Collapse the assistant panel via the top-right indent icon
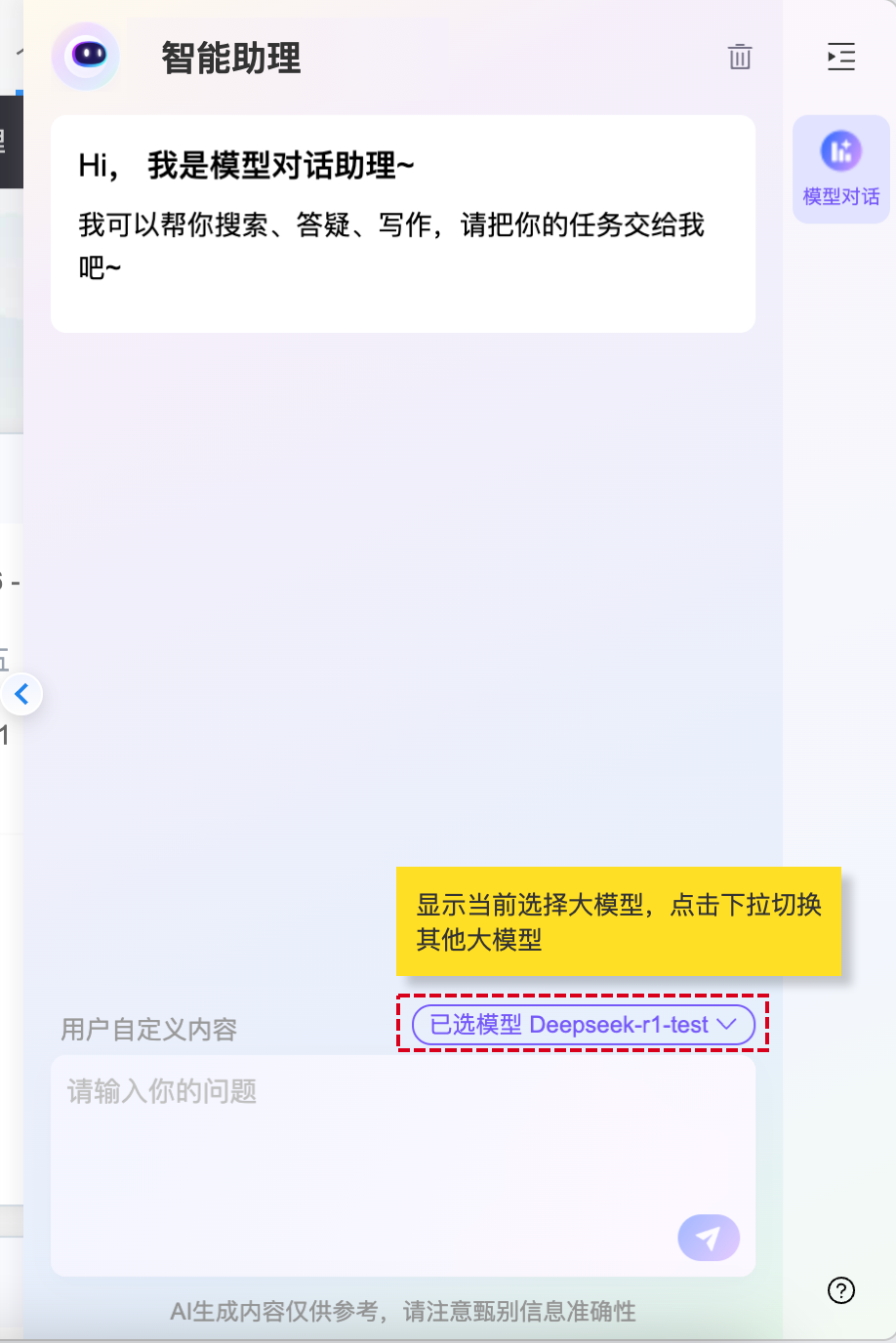 (841, 57)
